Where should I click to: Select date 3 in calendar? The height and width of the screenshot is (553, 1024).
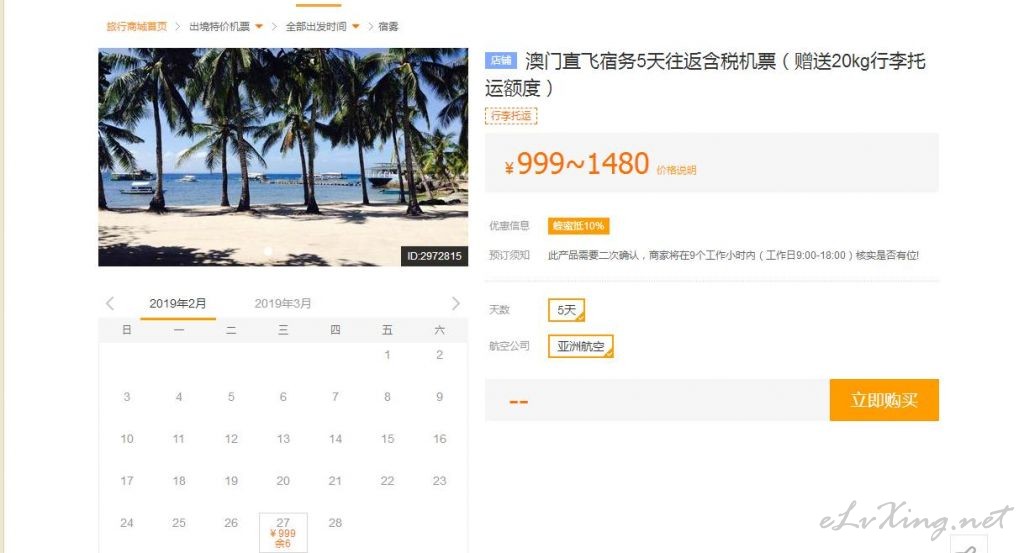click(127, 396)
